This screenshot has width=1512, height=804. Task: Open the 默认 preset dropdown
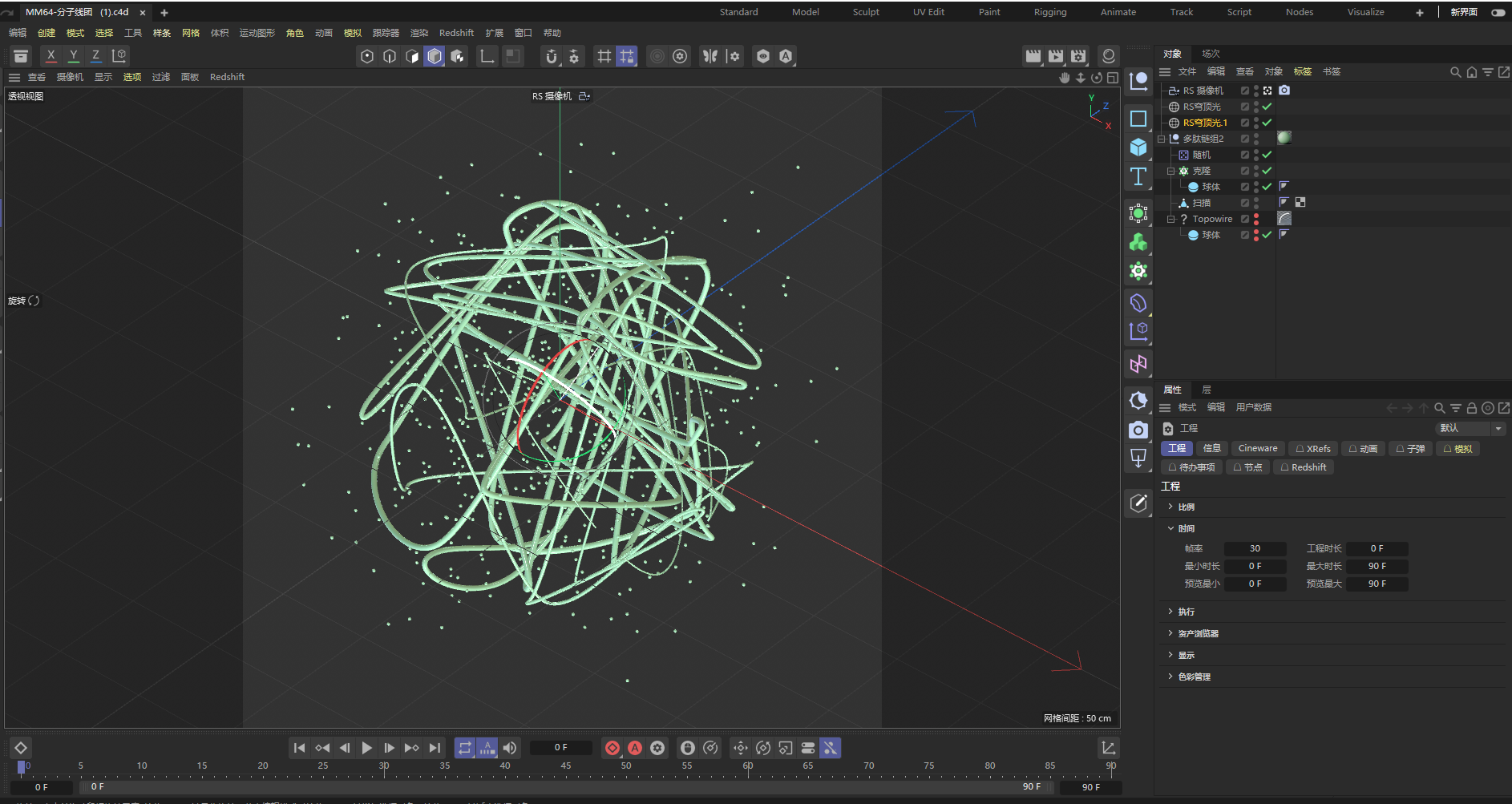(x=1470, y=428)
